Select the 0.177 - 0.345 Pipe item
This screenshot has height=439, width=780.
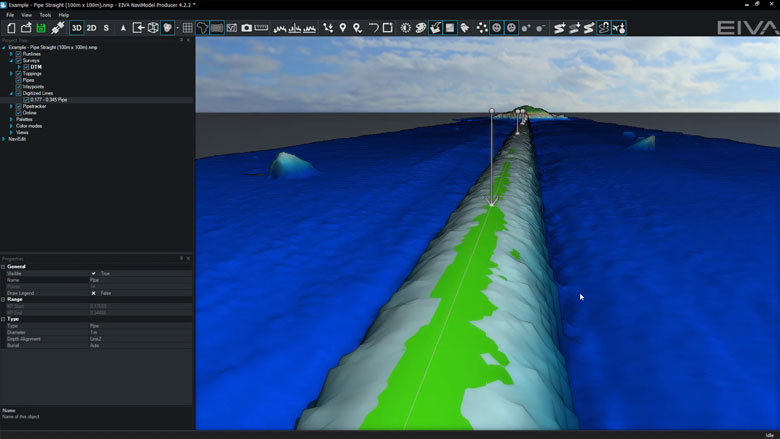(x=49, y=100)
